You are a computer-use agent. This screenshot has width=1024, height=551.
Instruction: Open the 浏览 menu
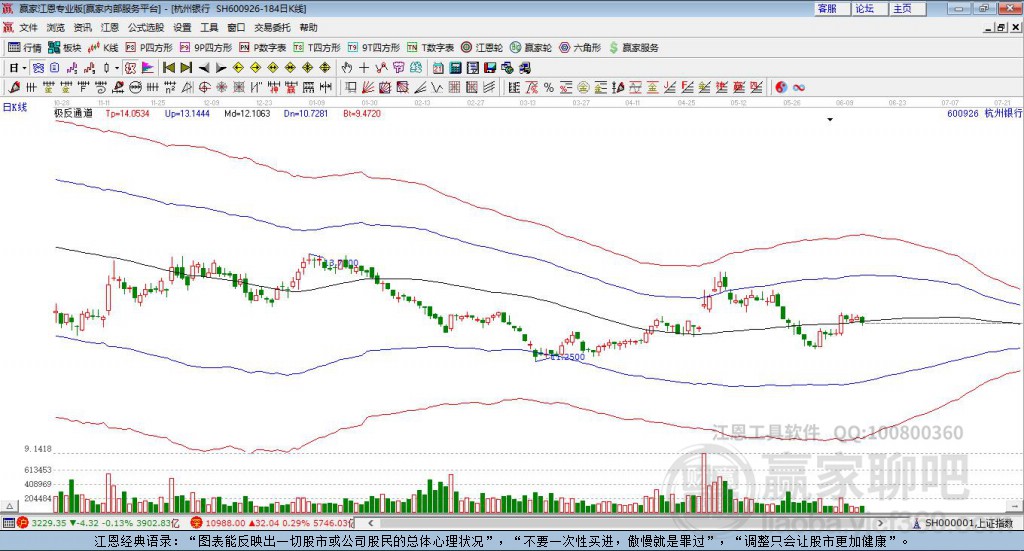pyautogui.click(x=56, y=27)
